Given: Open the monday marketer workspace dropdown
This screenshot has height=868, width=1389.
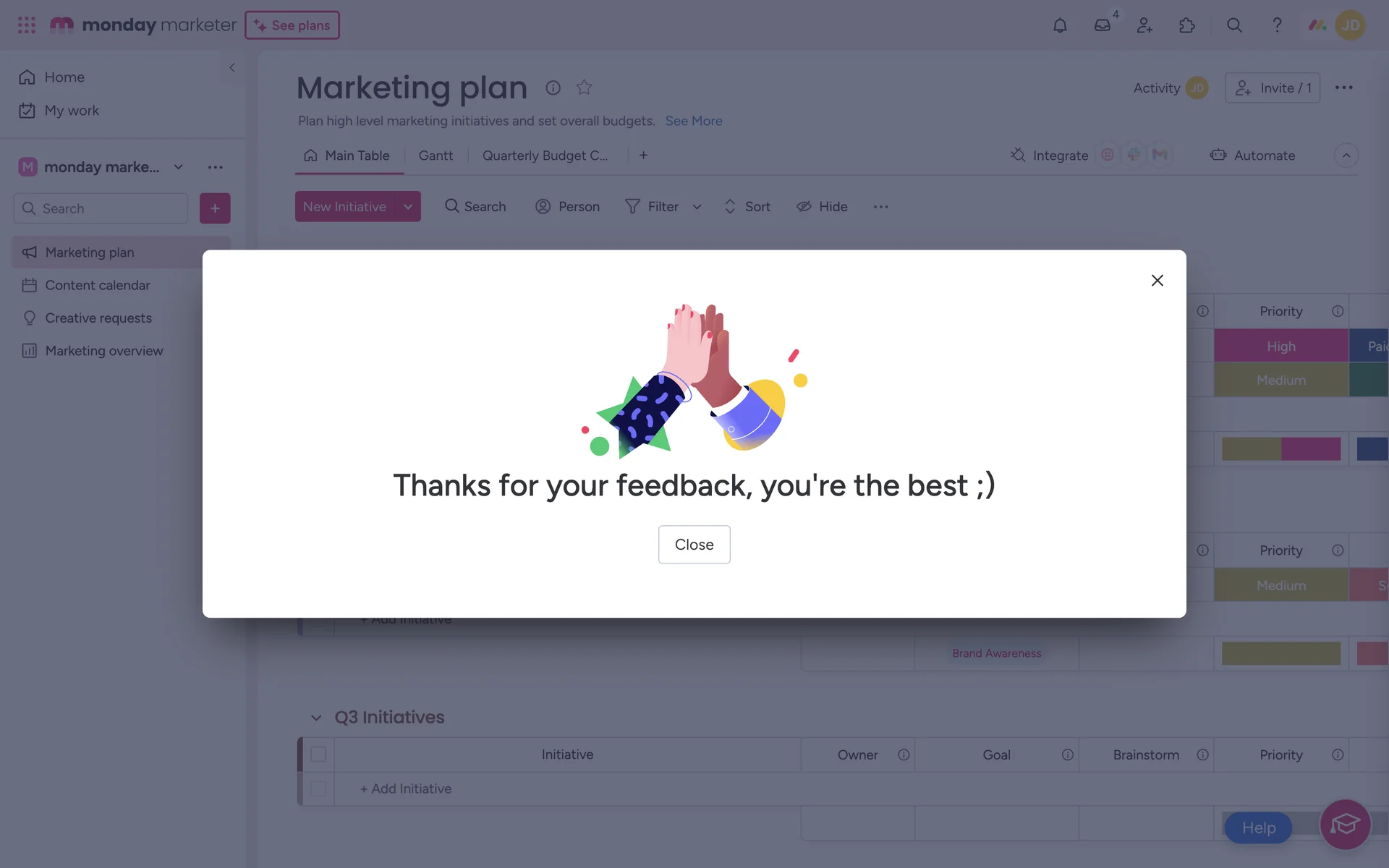Looking at the screenshot, I should coord(178,167).
